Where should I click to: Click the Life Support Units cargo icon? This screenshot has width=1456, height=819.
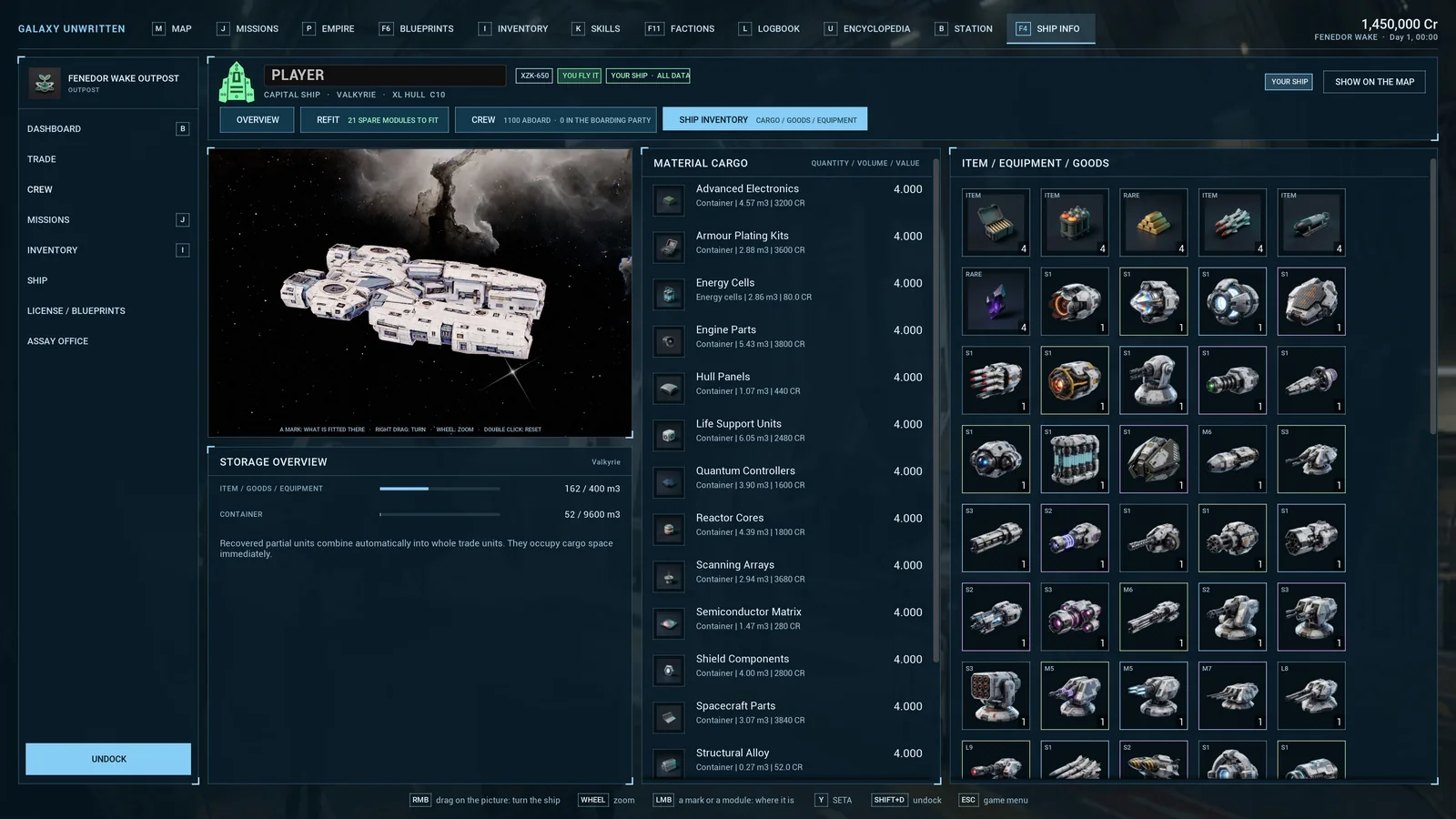[669, 435]
